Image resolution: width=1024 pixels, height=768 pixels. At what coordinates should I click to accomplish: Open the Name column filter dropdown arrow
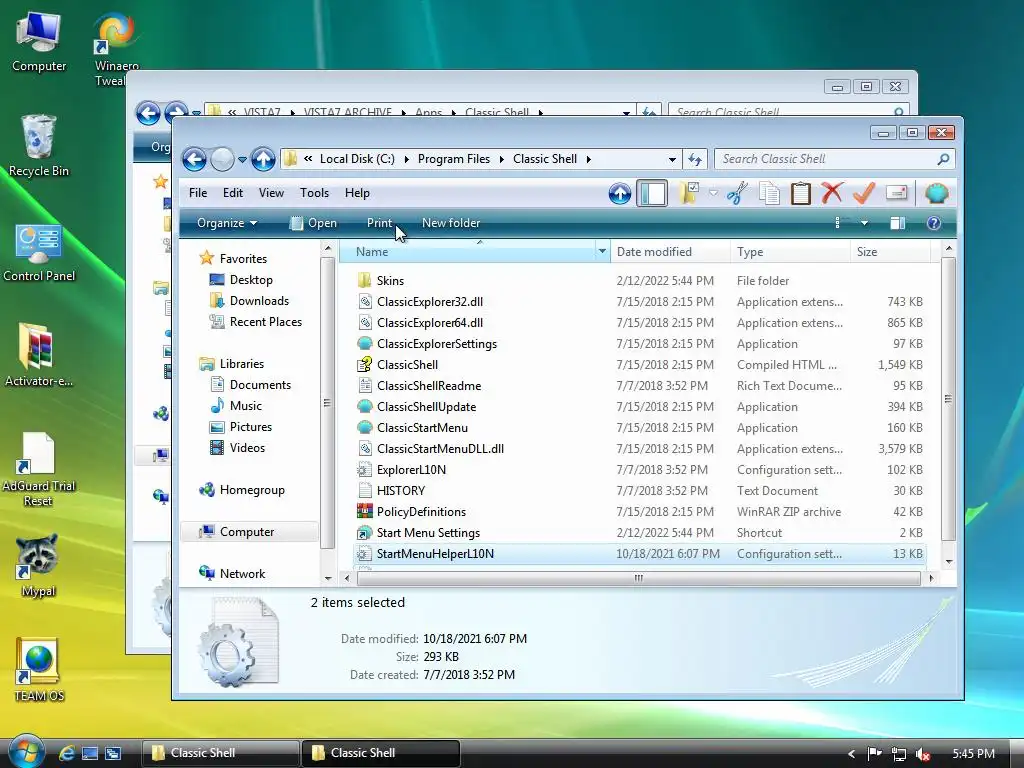pos(602,251)
